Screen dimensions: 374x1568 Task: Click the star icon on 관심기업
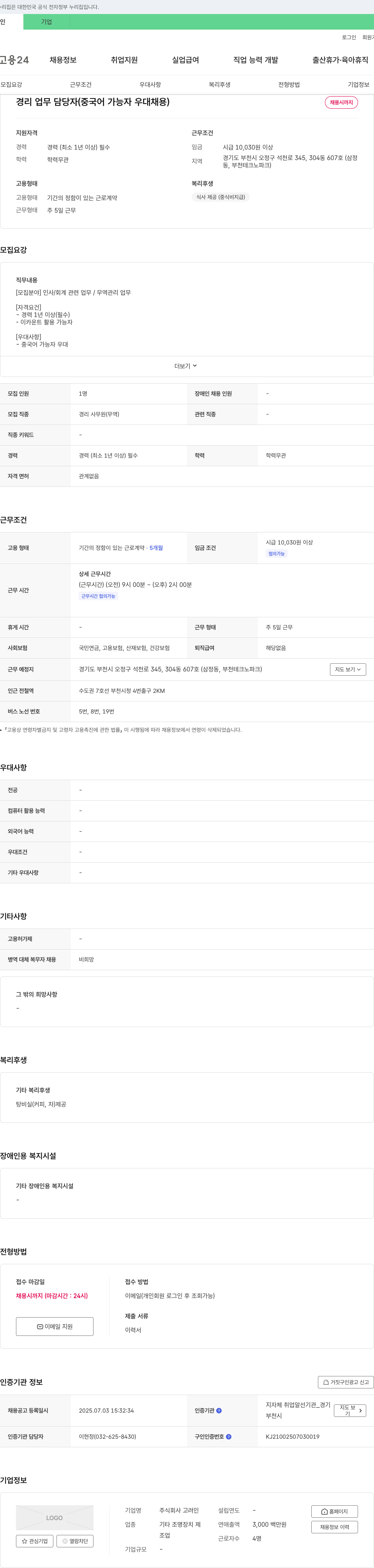25,1541
